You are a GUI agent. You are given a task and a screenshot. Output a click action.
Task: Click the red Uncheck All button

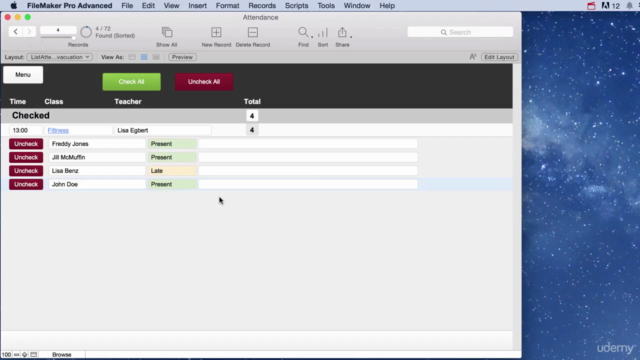coord(204,82)
